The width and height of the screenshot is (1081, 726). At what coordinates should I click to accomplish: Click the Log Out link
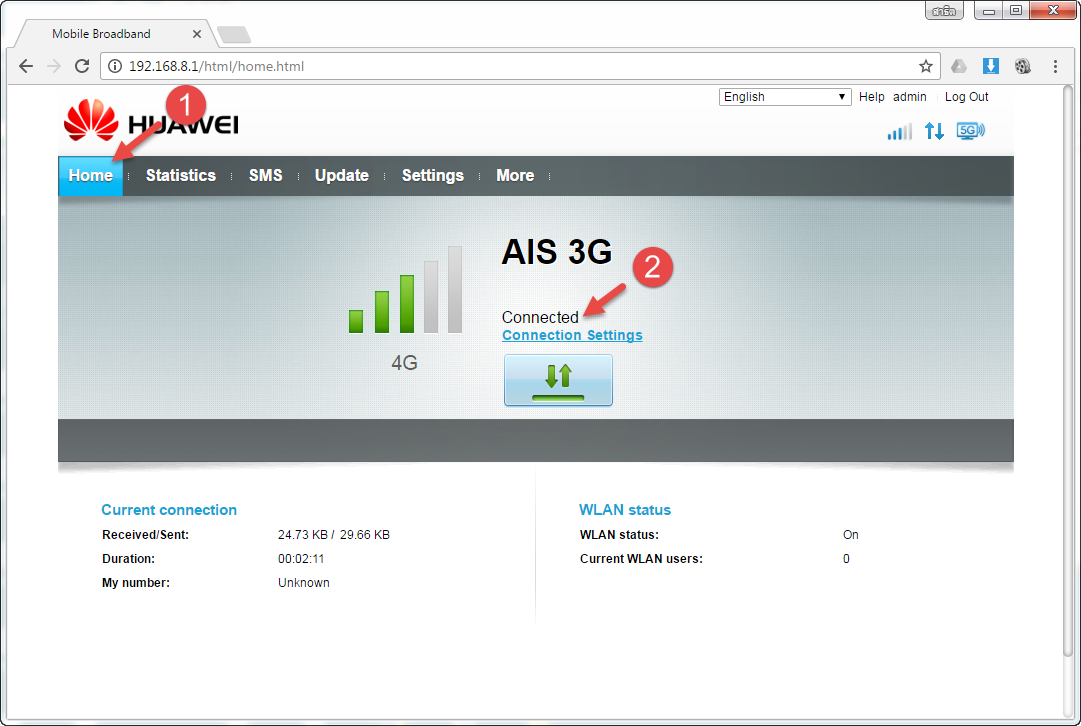967,97
